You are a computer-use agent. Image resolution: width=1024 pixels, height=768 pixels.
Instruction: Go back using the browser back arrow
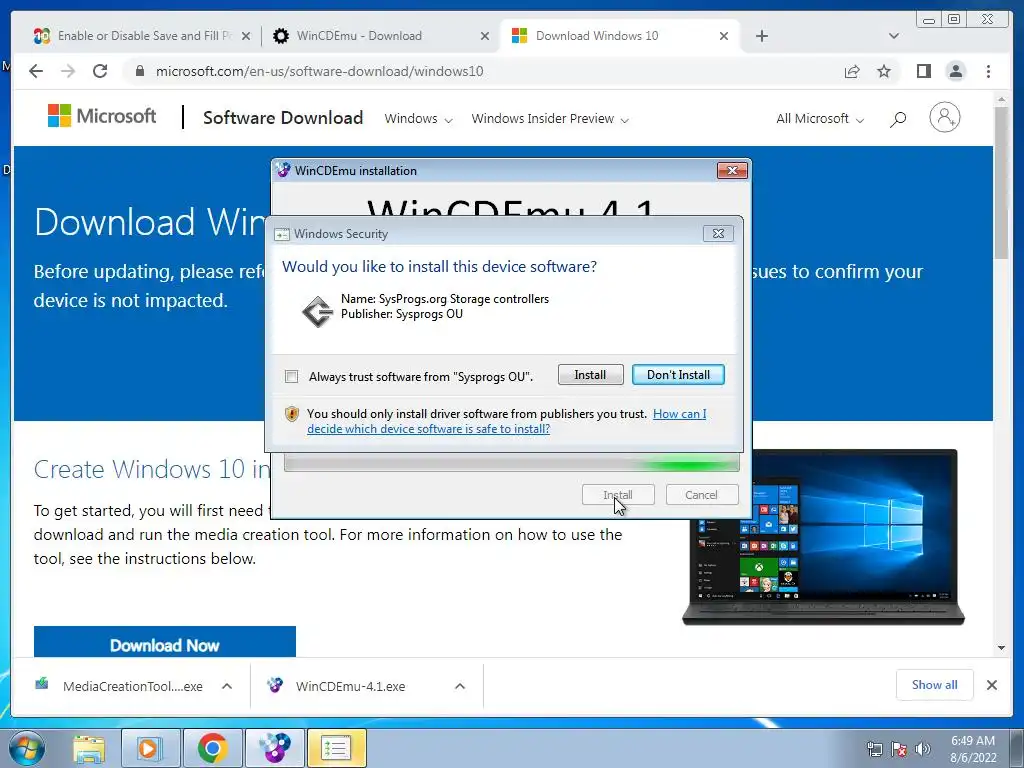click(x=36, y=71)
